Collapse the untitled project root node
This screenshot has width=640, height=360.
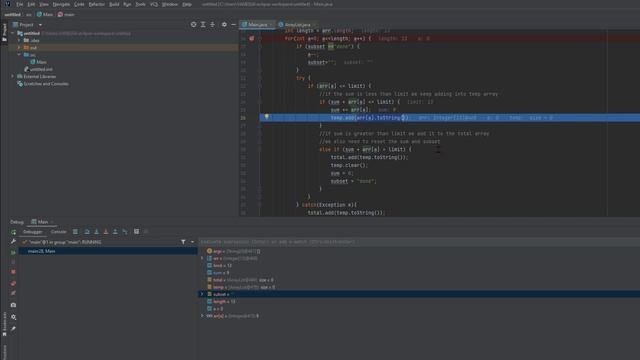[x=13, y=33]
